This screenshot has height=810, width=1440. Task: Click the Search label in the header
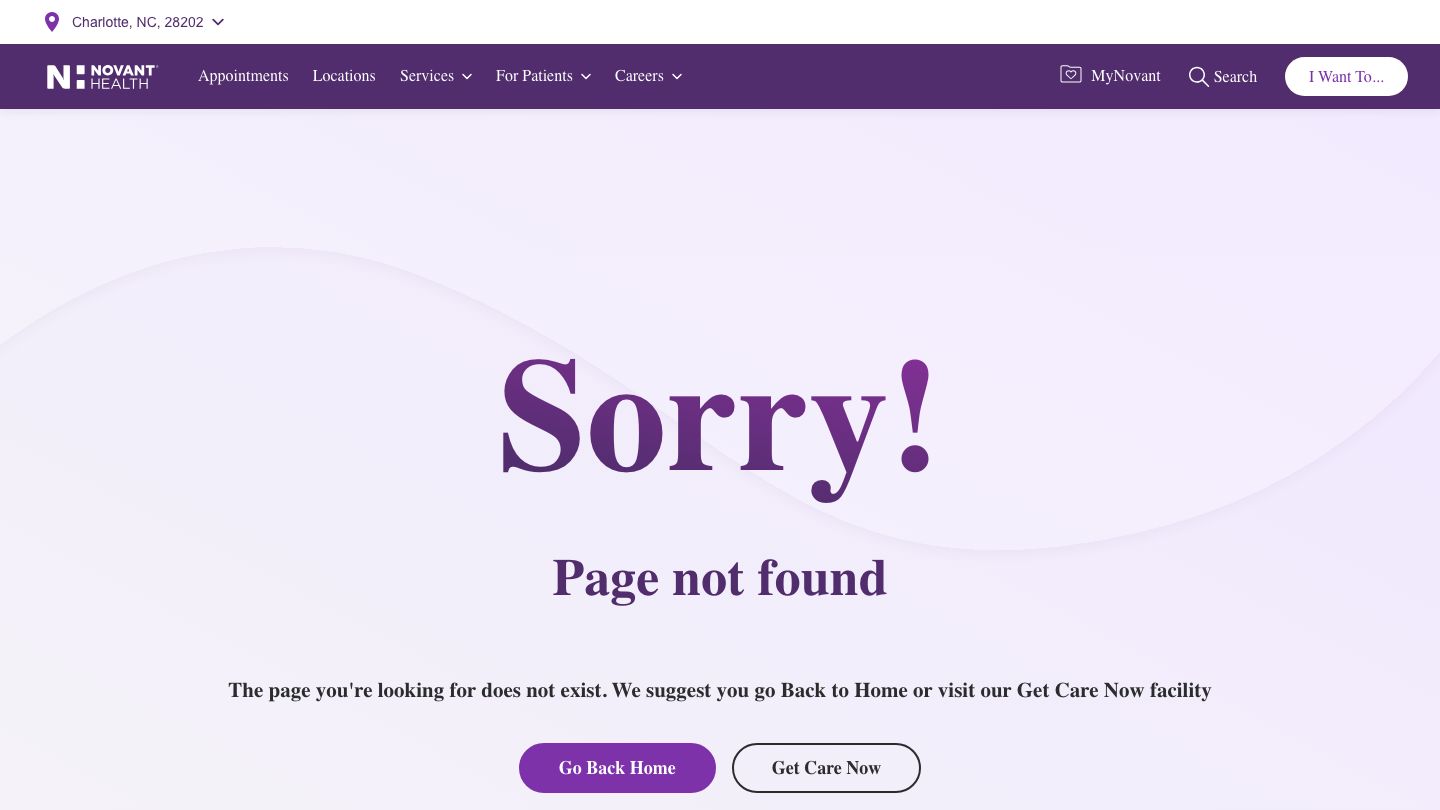coord(1235,77)
